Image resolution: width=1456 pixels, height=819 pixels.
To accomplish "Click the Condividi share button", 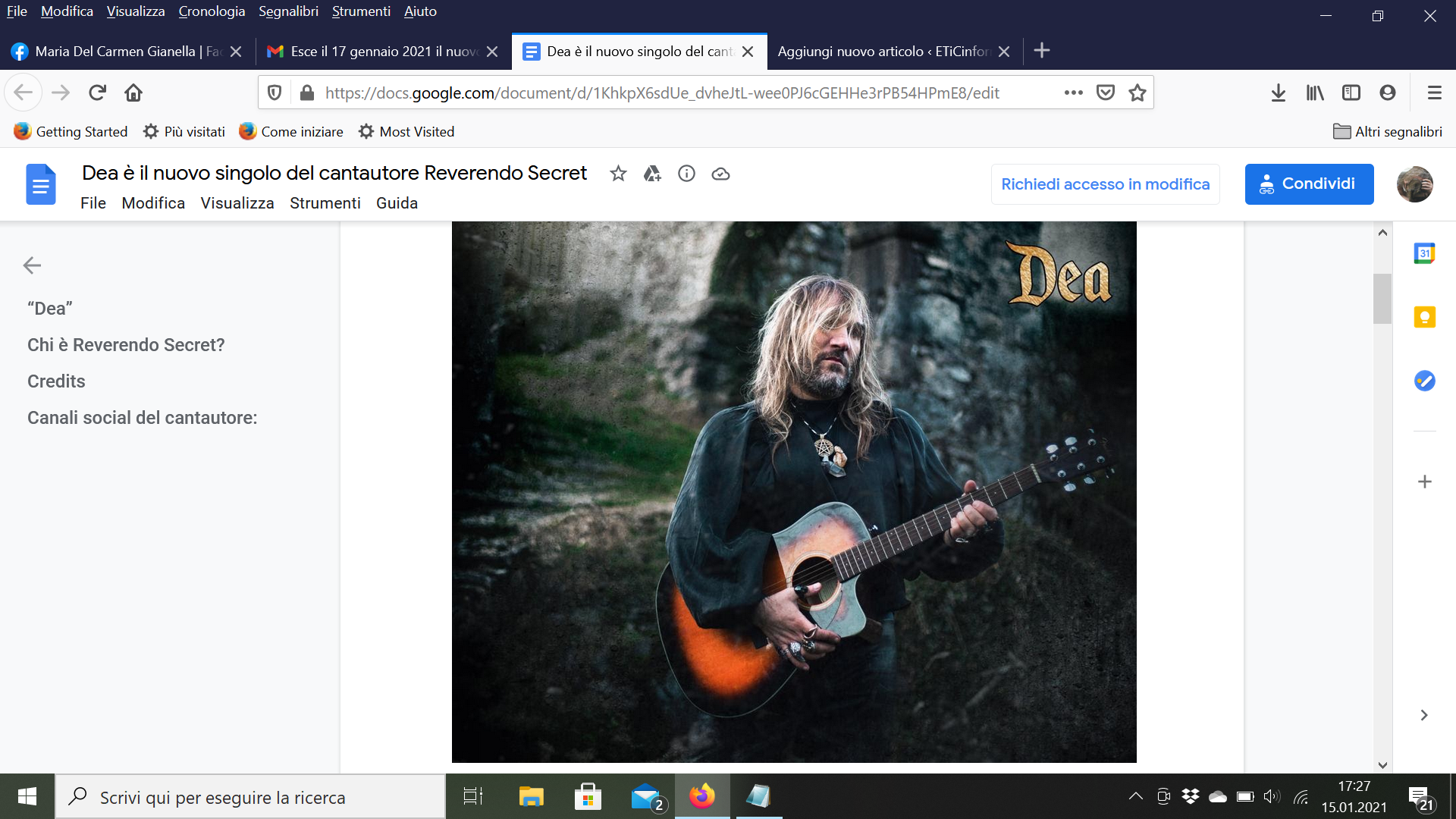I will tap(1309, 184).
